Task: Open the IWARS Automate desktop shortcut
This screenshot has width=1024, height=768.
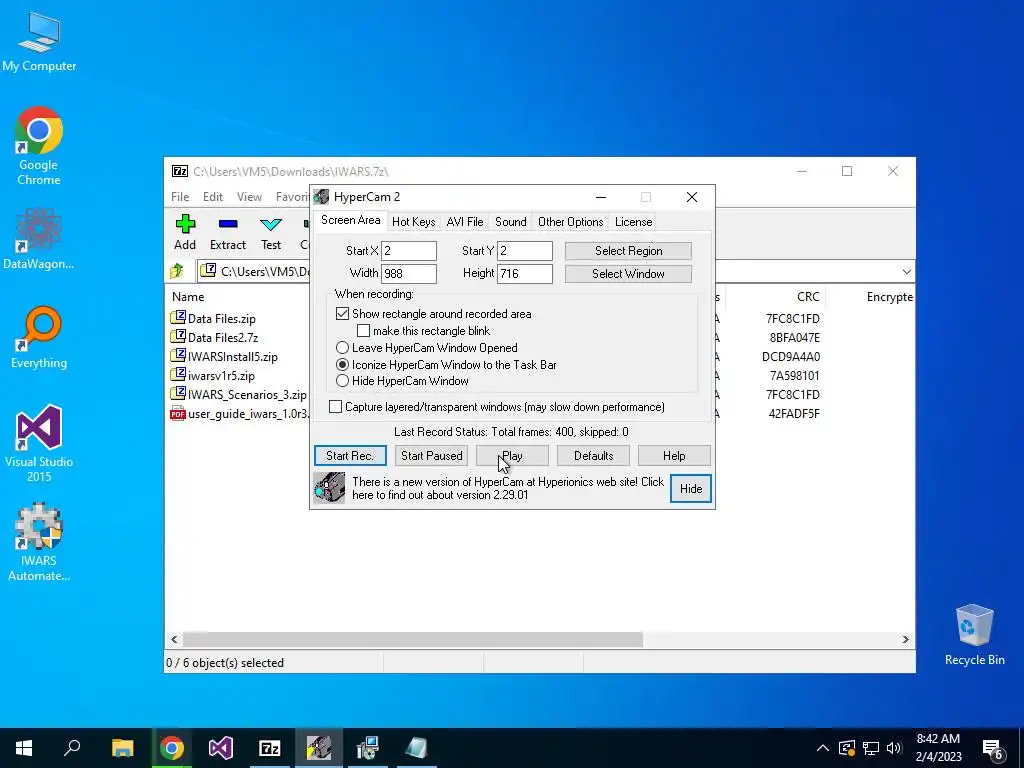Action: tap(39, 542)
